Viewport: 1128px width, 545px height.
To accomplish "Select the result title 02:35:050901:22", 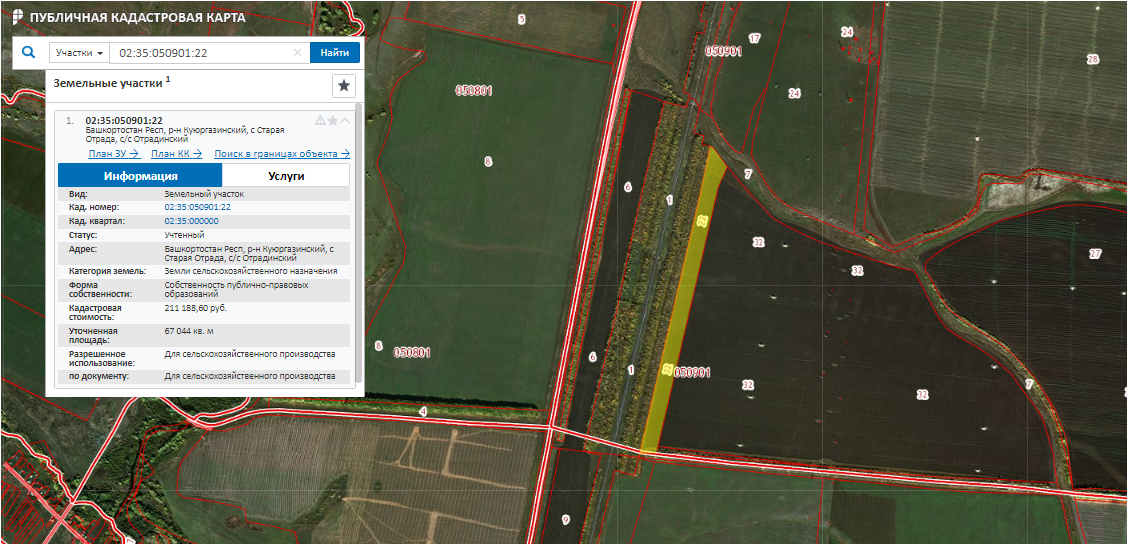I will (x=124, y=120).
